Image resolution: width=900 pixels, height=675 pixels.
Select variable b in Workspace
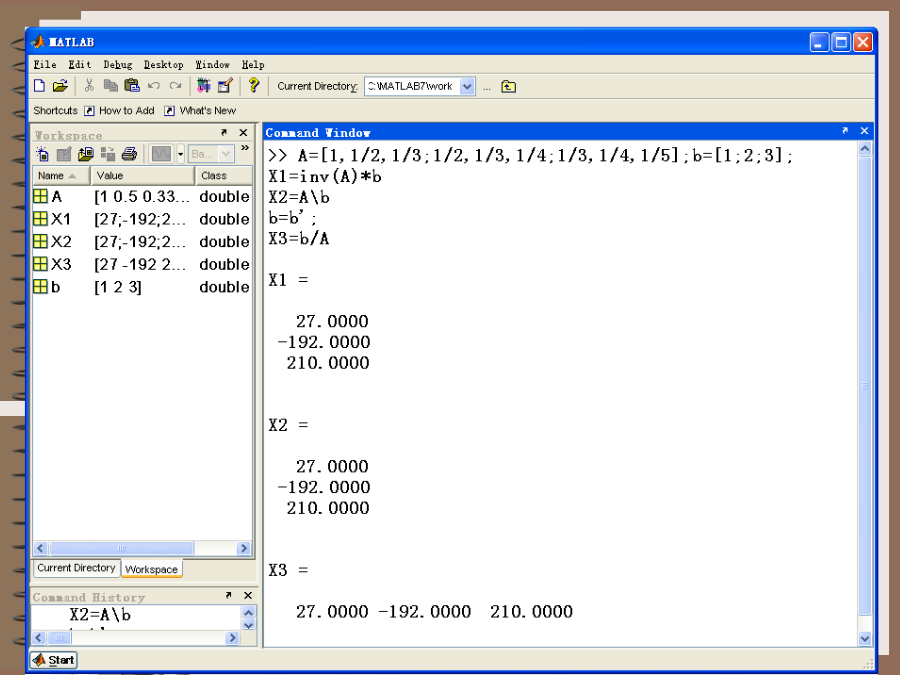pyautogui.click(x=142, y=286)
